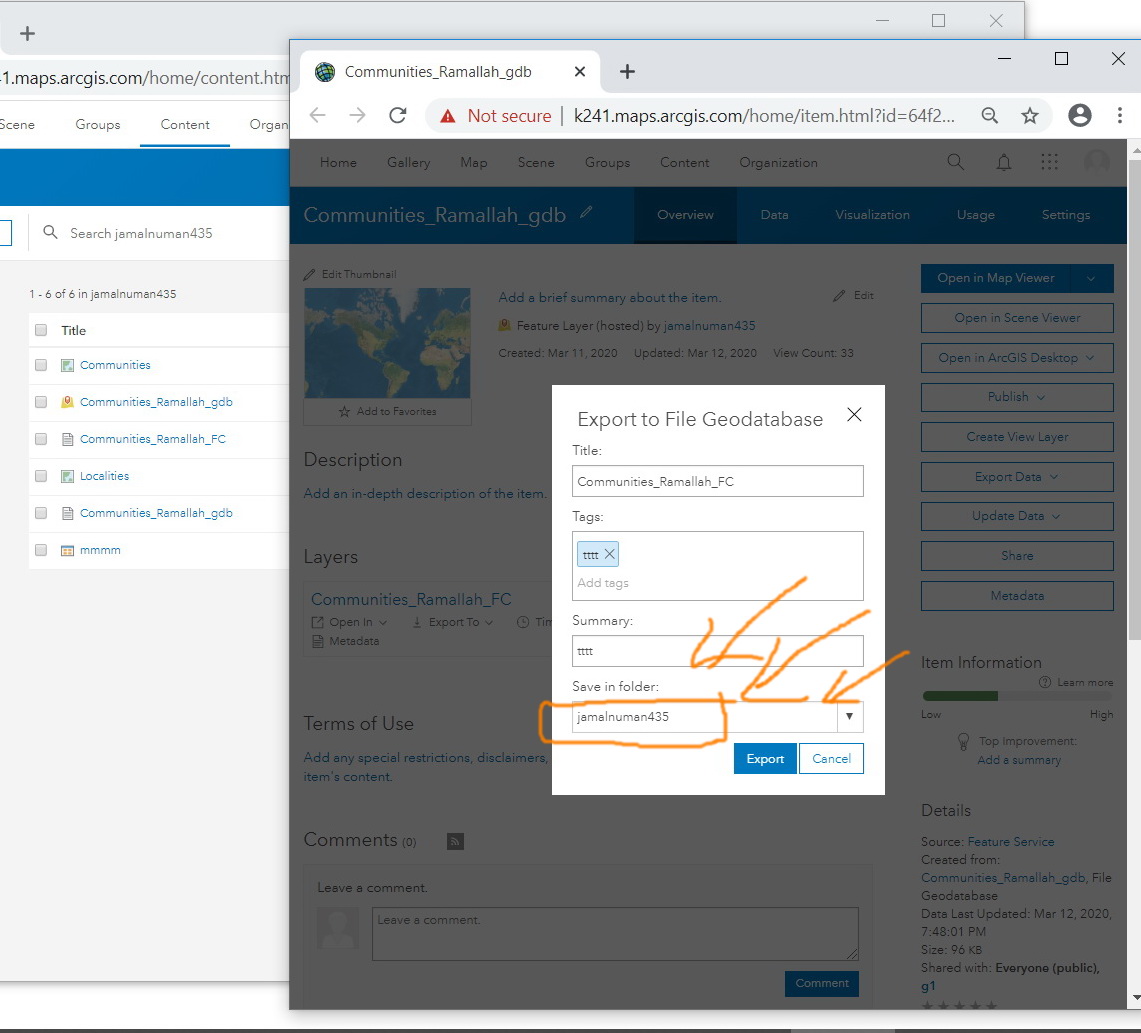This screenshot has width=1141, height=1033.
Task: Open notifications bell icon
Action: (x=1004, y=162)
